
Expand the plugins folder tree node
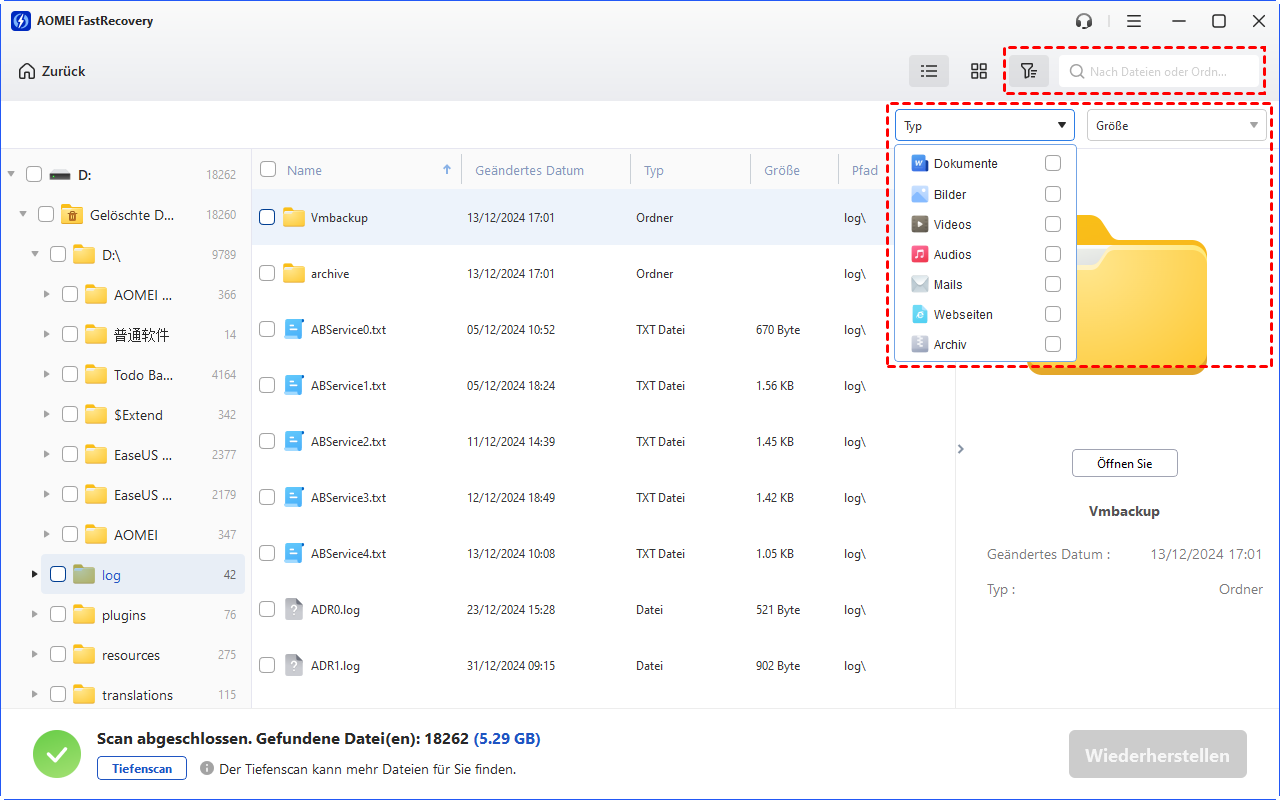(x=35, y=615)
